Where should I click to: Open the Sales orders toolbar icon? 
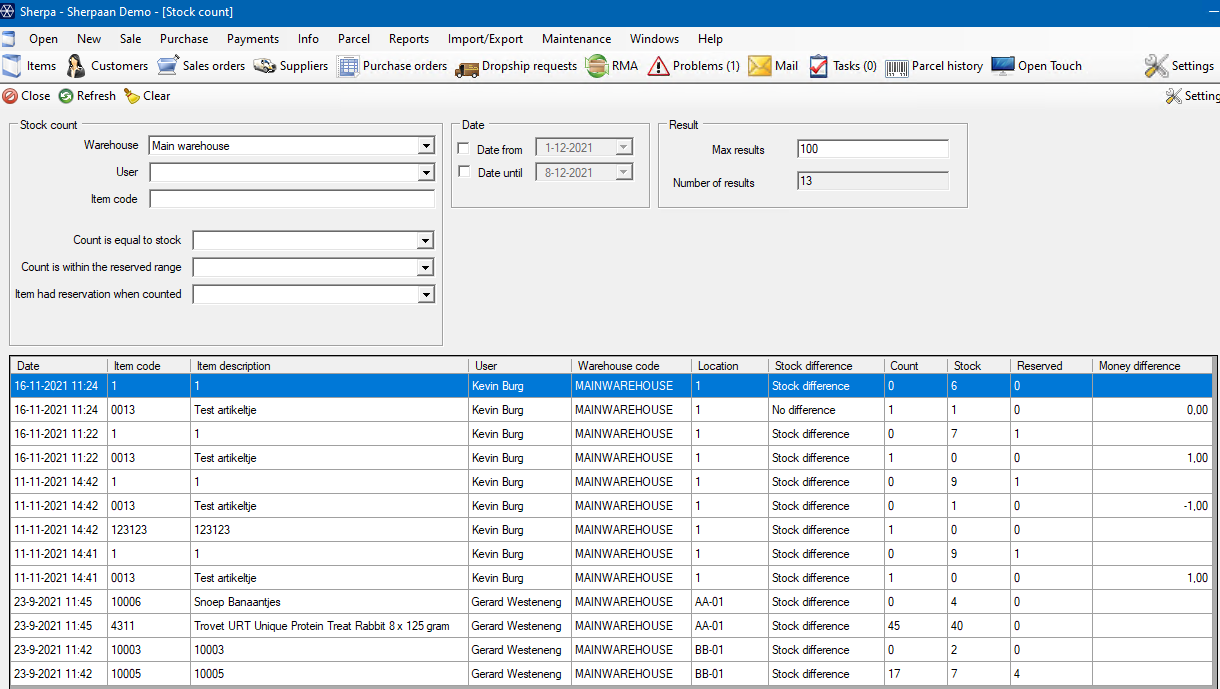click(168, 66)
